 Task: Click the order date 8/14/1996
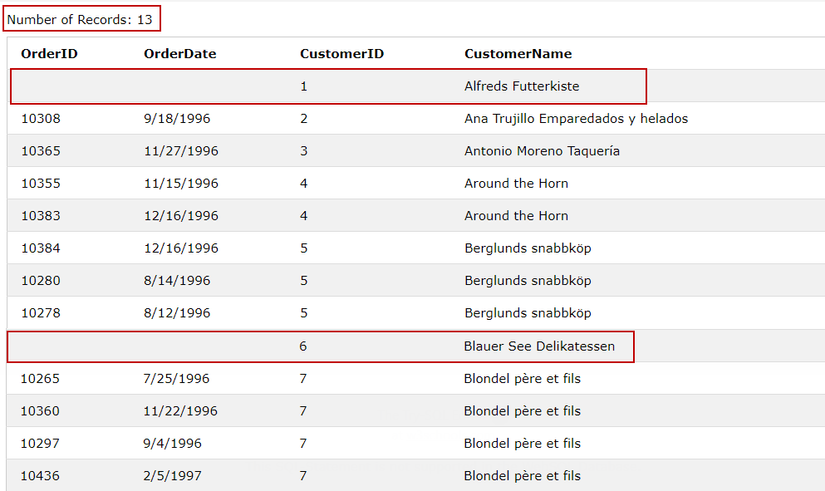177,281
